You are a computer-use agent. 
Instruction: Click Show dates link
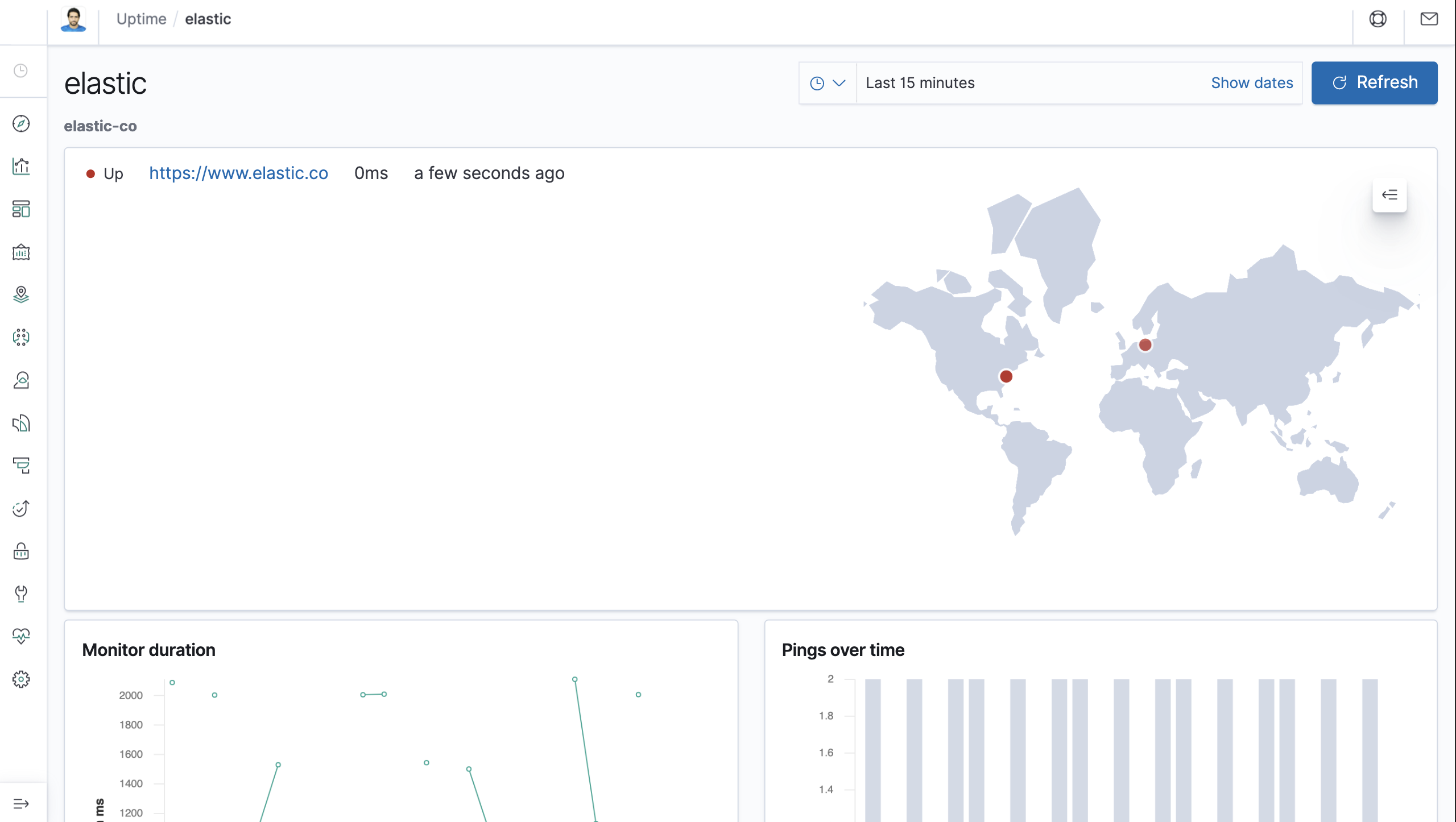[x=1252, y=83]
